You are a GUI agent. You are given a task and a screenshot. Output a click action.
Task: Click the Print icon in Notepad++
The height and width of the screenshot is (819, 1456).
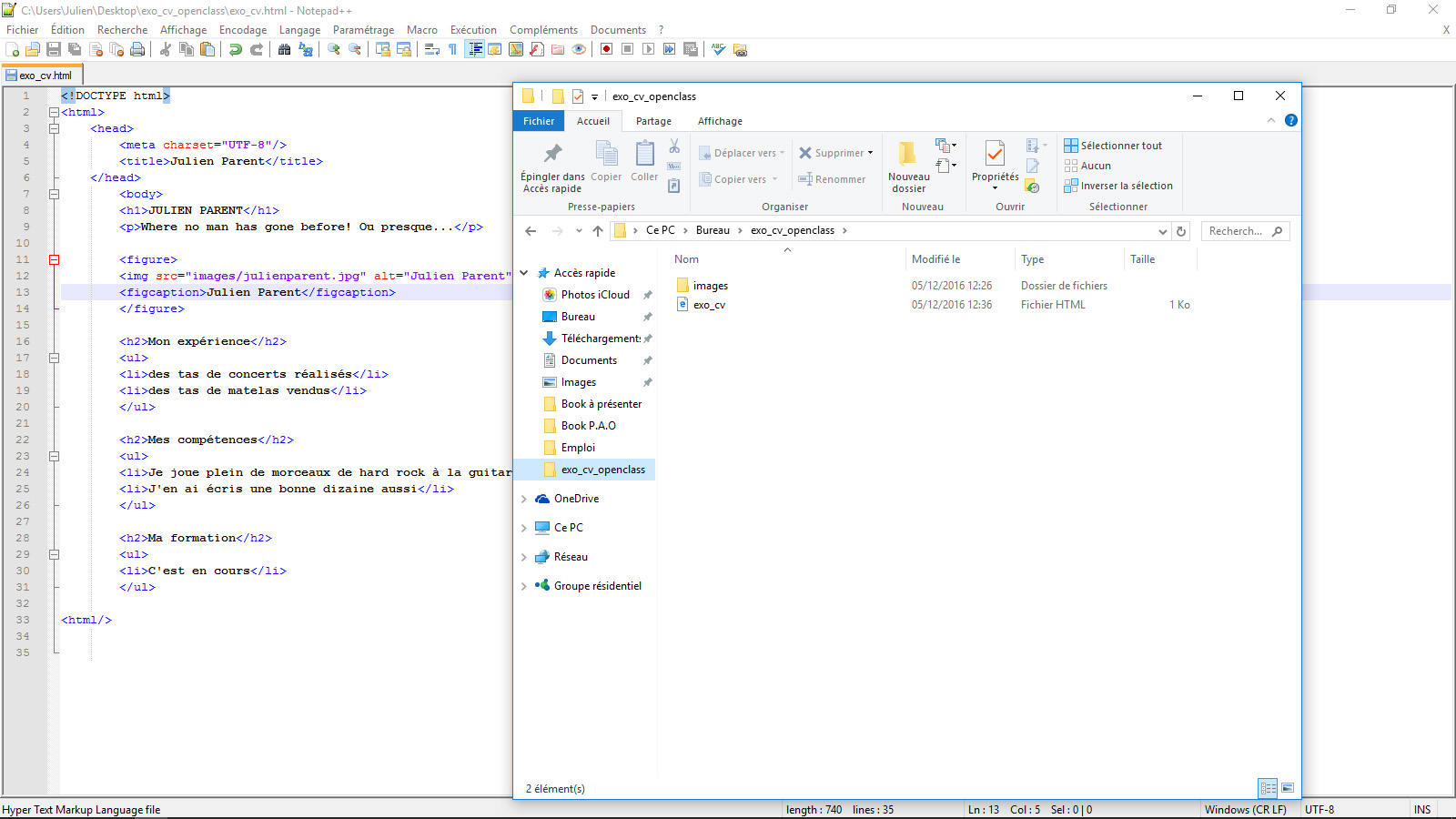click(x=137, y=49)
